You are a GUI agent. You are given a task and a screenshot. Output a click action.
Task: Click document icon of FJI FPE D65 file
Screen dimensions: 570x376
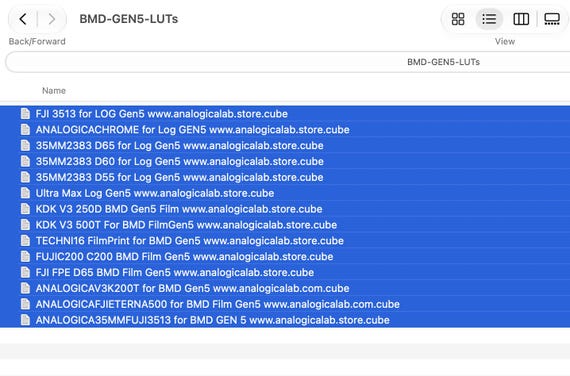pos(25,272)
